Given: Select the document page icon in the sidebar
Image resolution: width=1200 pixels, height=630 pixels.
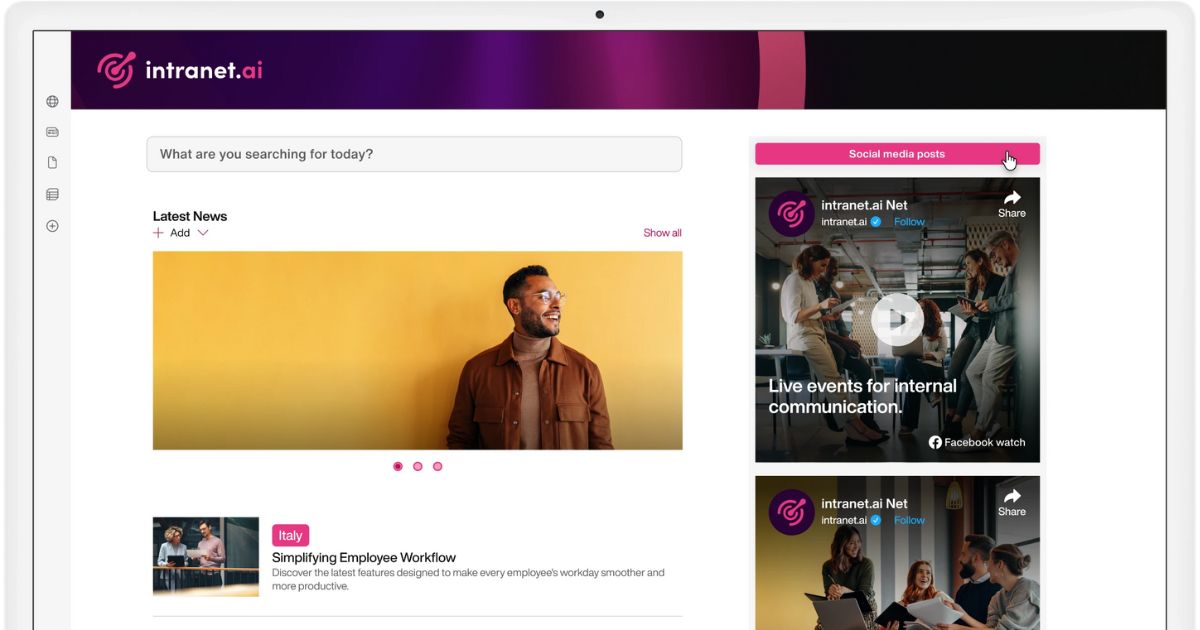Looking at the screenshot, I should click(52, 163).
